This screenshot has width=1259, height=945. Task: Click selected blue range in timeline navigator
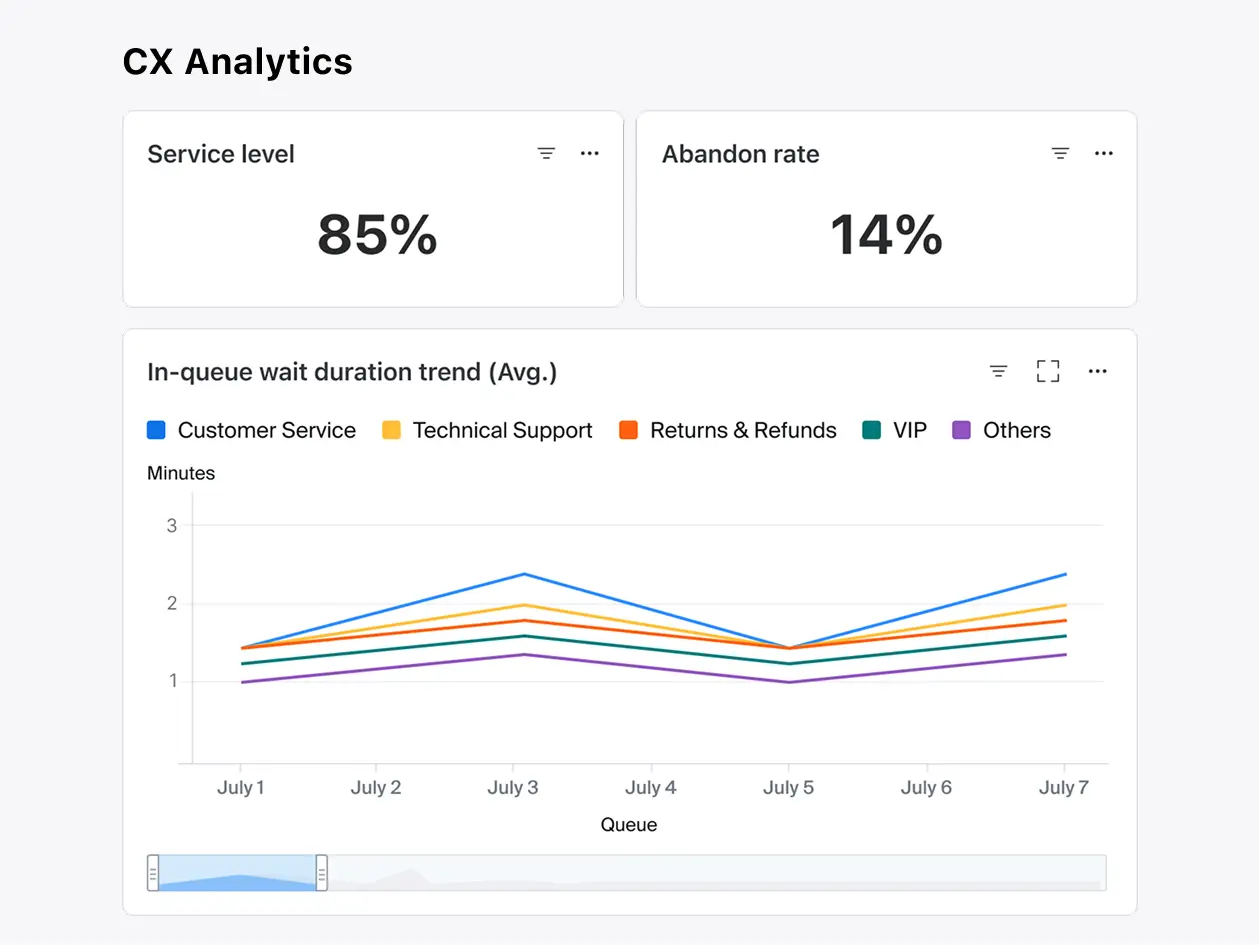click(x=238, y=873)
